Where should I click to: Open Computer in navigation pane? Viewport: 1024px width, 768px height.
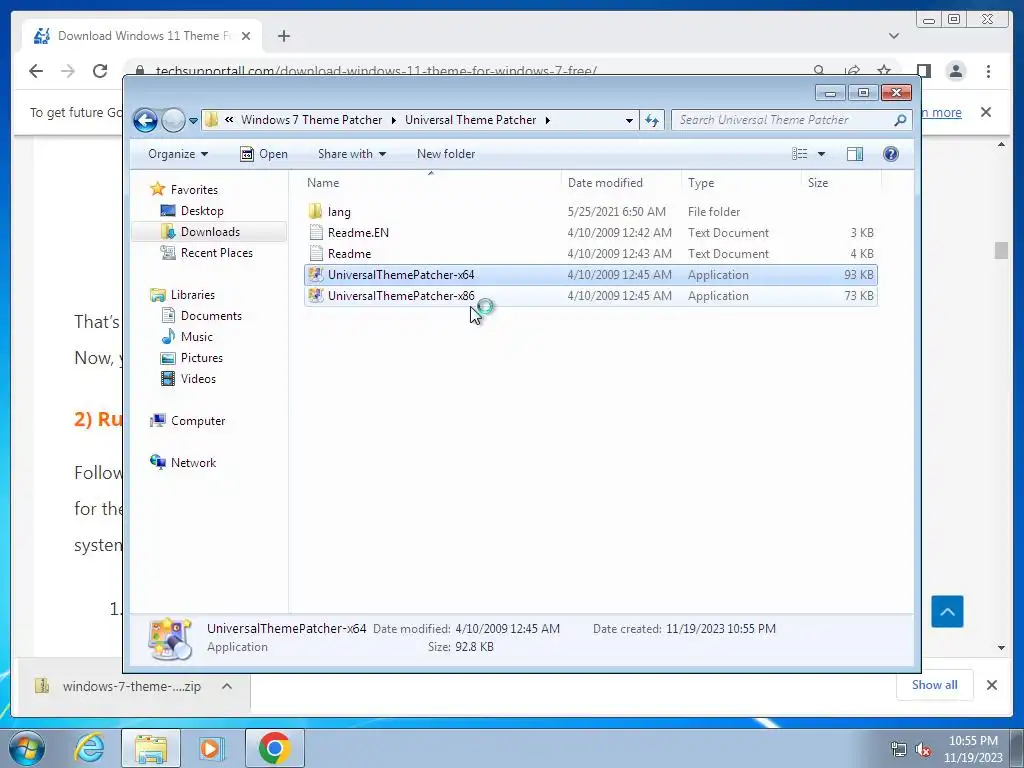(x=197, y=421)
